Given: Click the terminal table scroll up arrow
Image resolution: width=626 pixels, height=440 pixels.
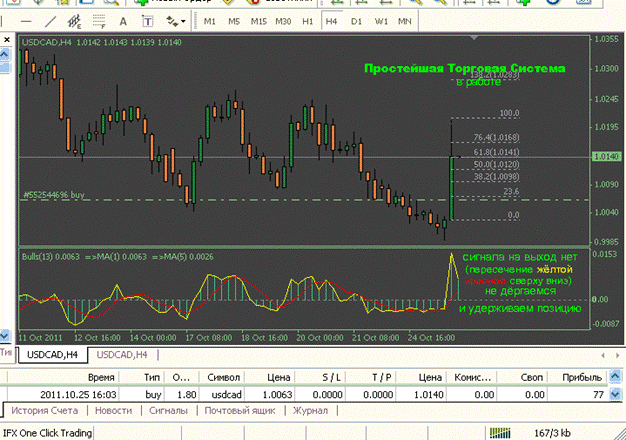Looking at the screenshot, I should [x=615, y=376].
